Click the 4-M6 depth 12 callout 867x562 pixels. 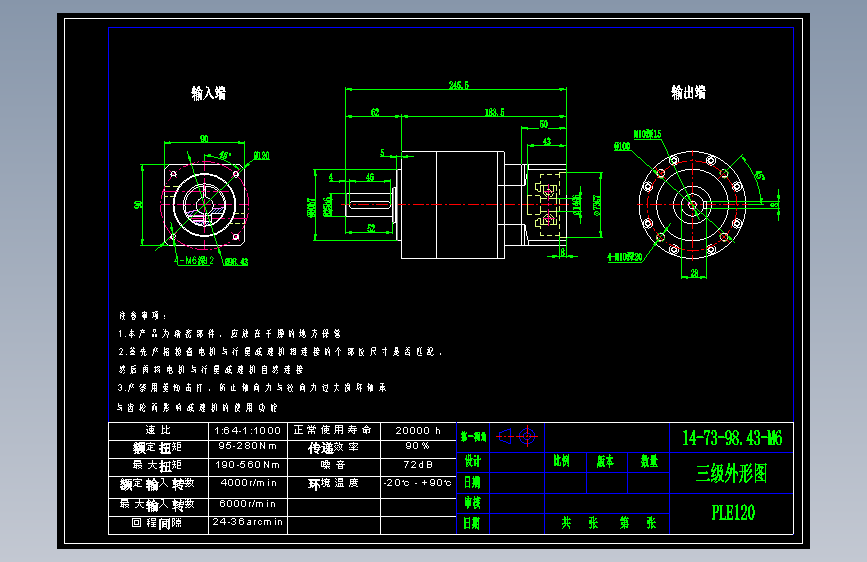(x=194, y=261)
